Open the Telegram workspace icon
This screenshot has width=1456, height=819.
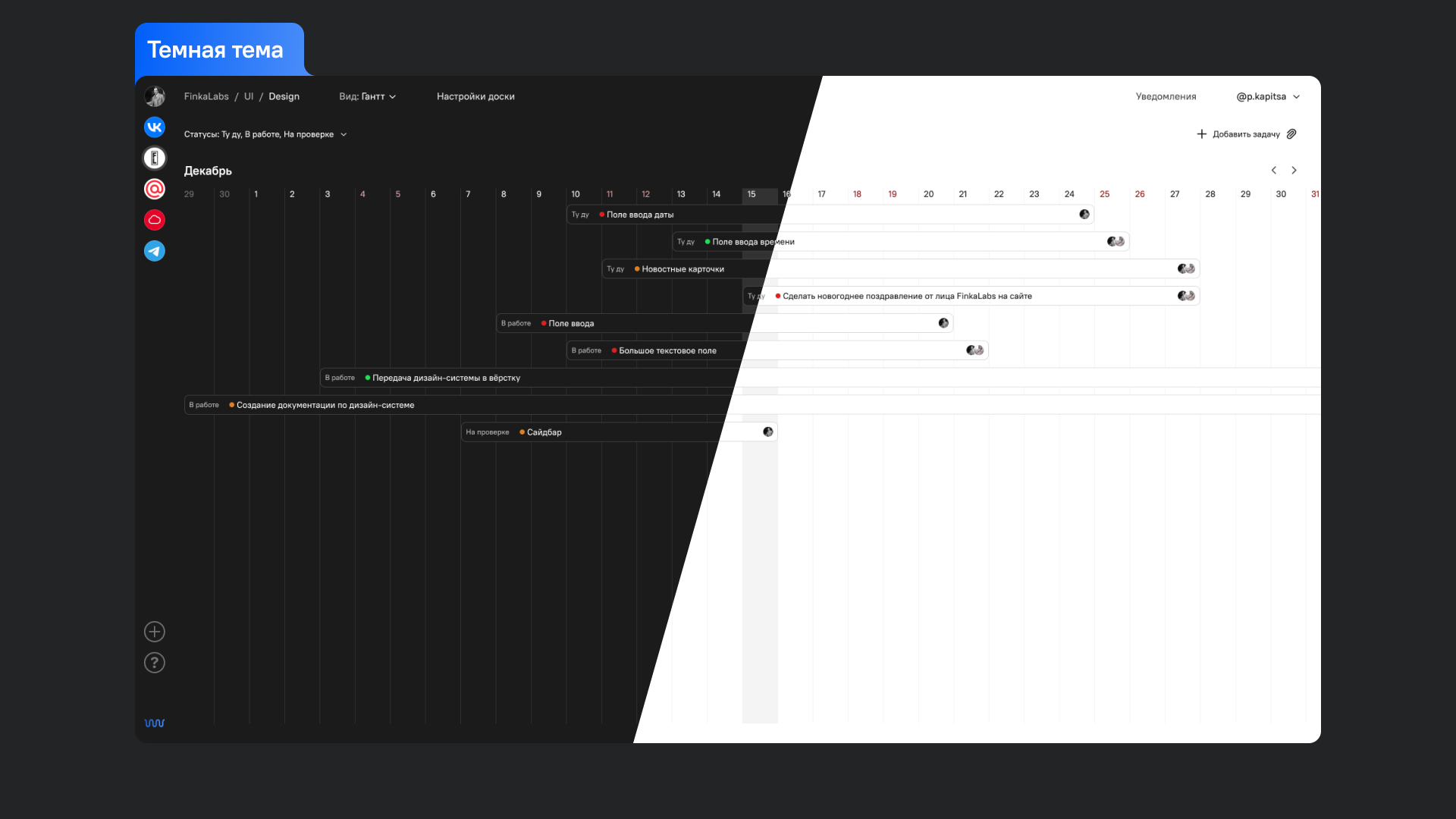pos(155,251)
